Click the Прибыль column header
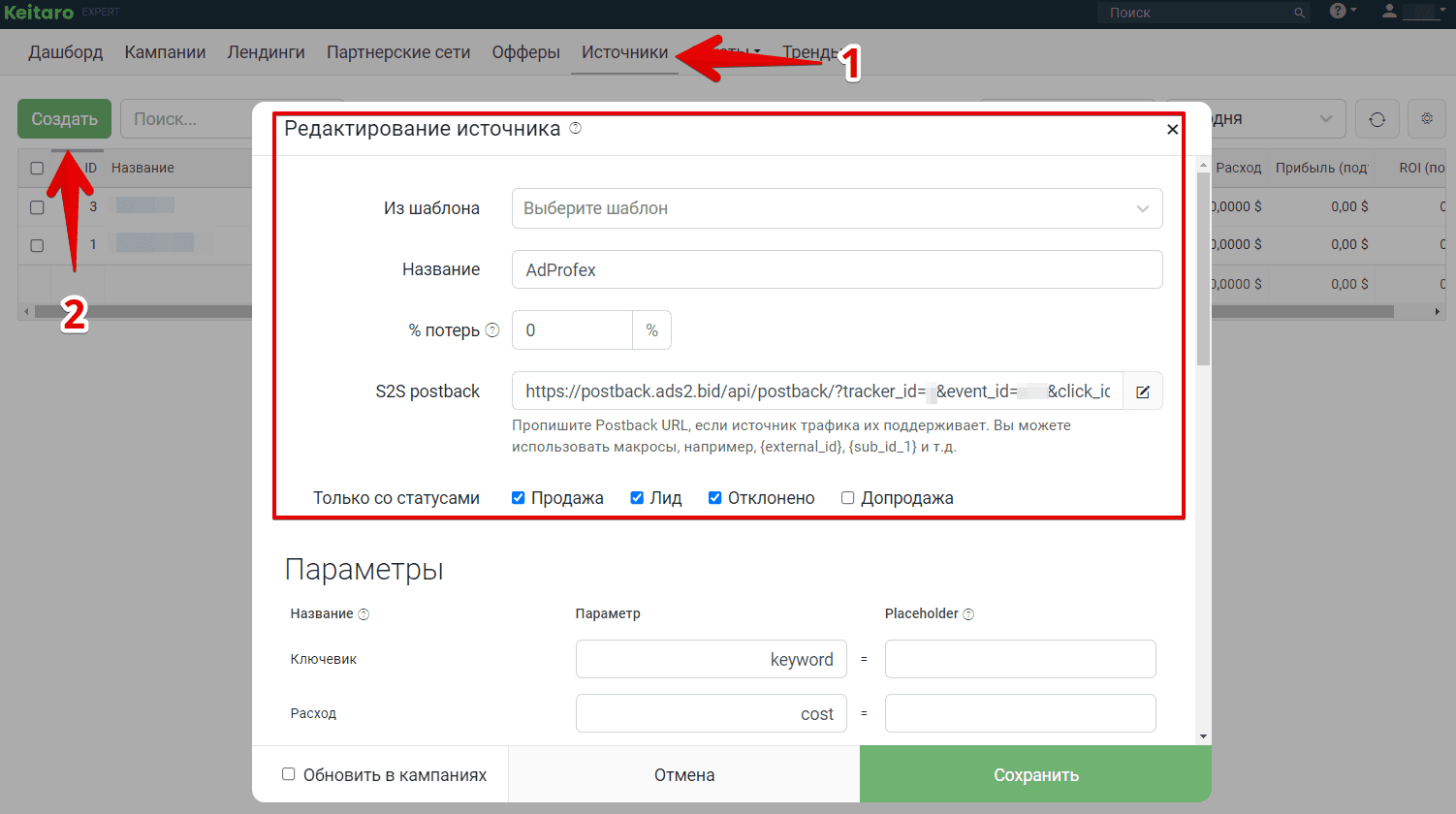1456x814 pixels. [x=1321, y=168]
